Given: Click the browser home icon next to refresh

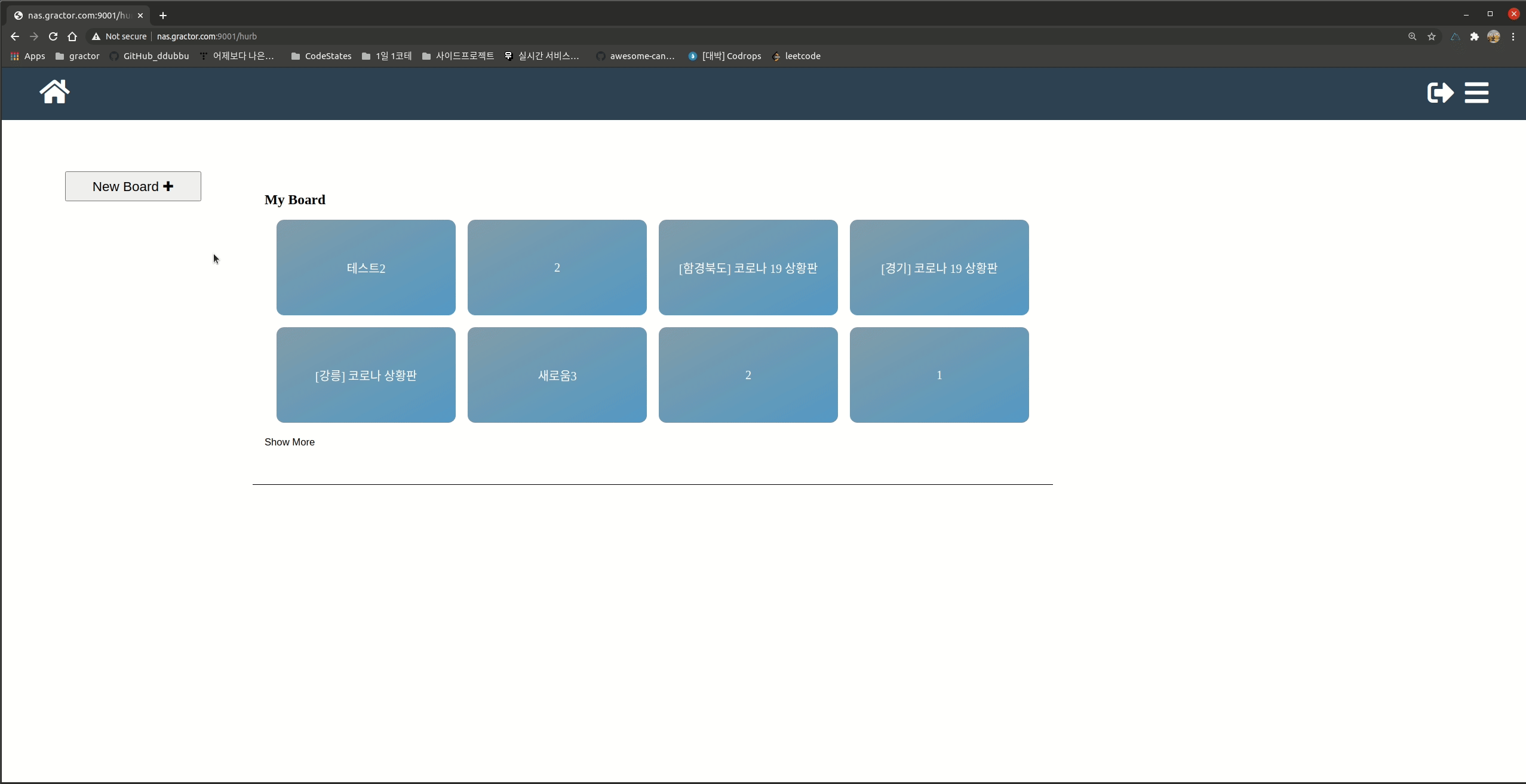Looking at the screenshot, I should (72, 36).
